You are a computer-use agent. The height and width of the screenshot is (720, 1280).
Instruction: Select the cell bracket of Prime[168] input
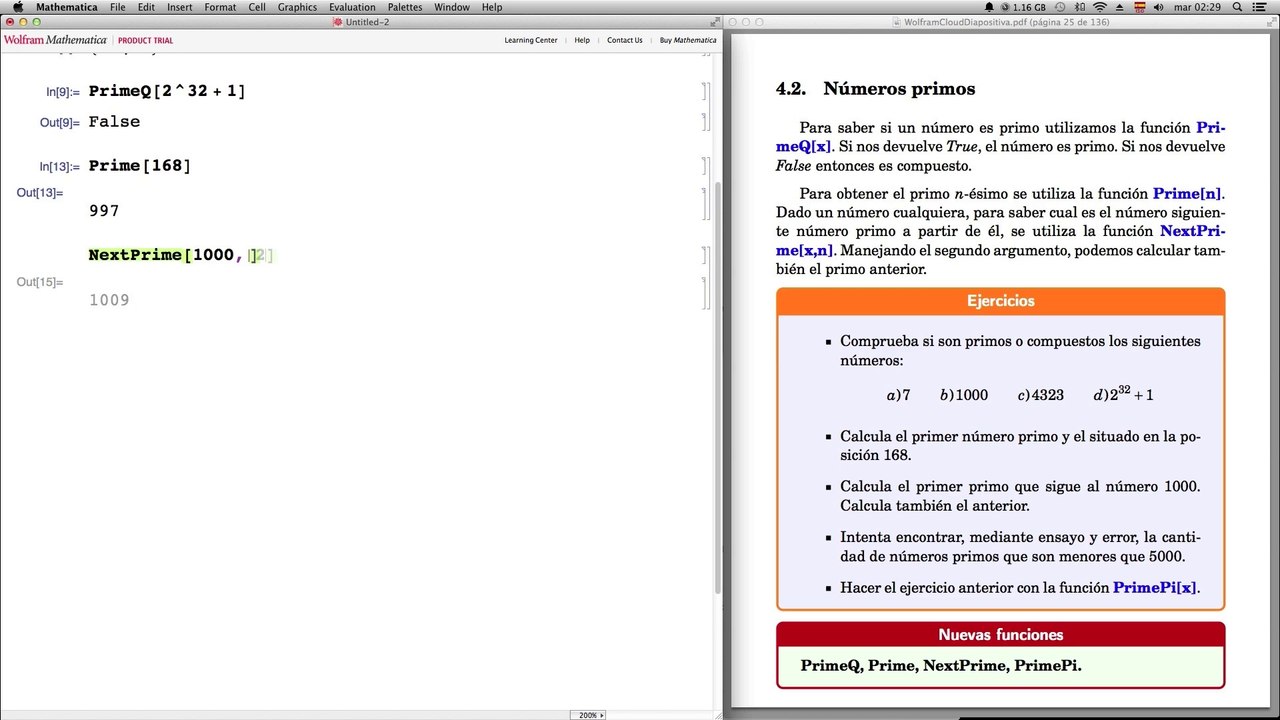click(704, 166)
